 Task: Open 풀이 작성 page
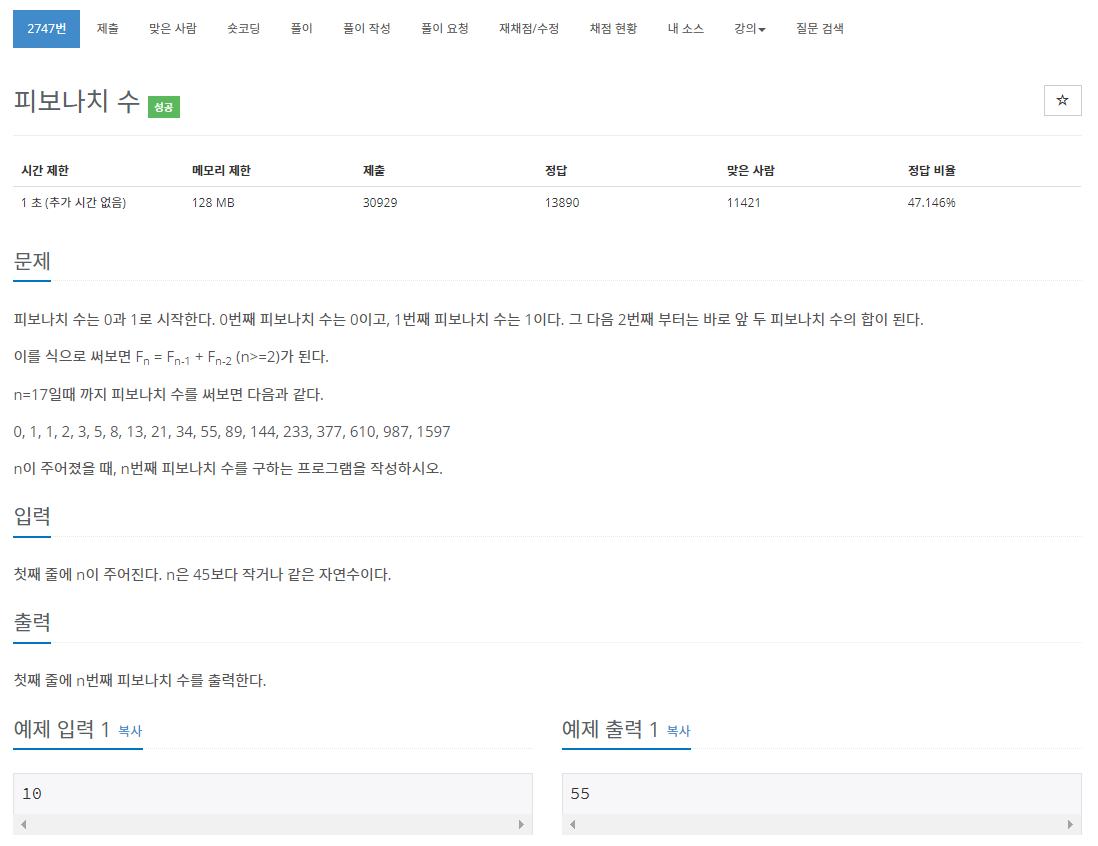366,29
